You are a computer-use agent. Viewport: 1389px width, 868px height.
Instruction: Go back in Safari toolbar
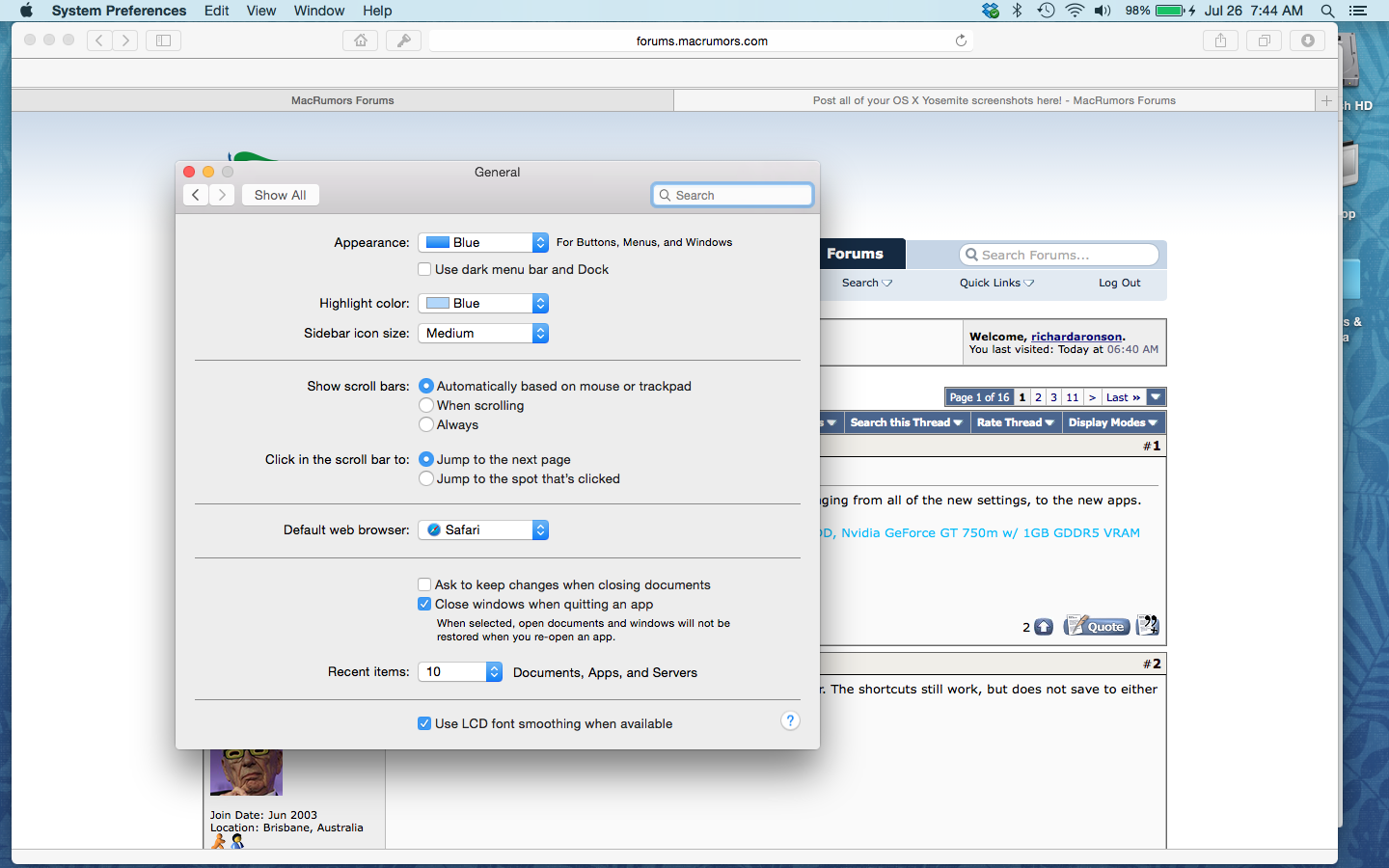(99, 41)
